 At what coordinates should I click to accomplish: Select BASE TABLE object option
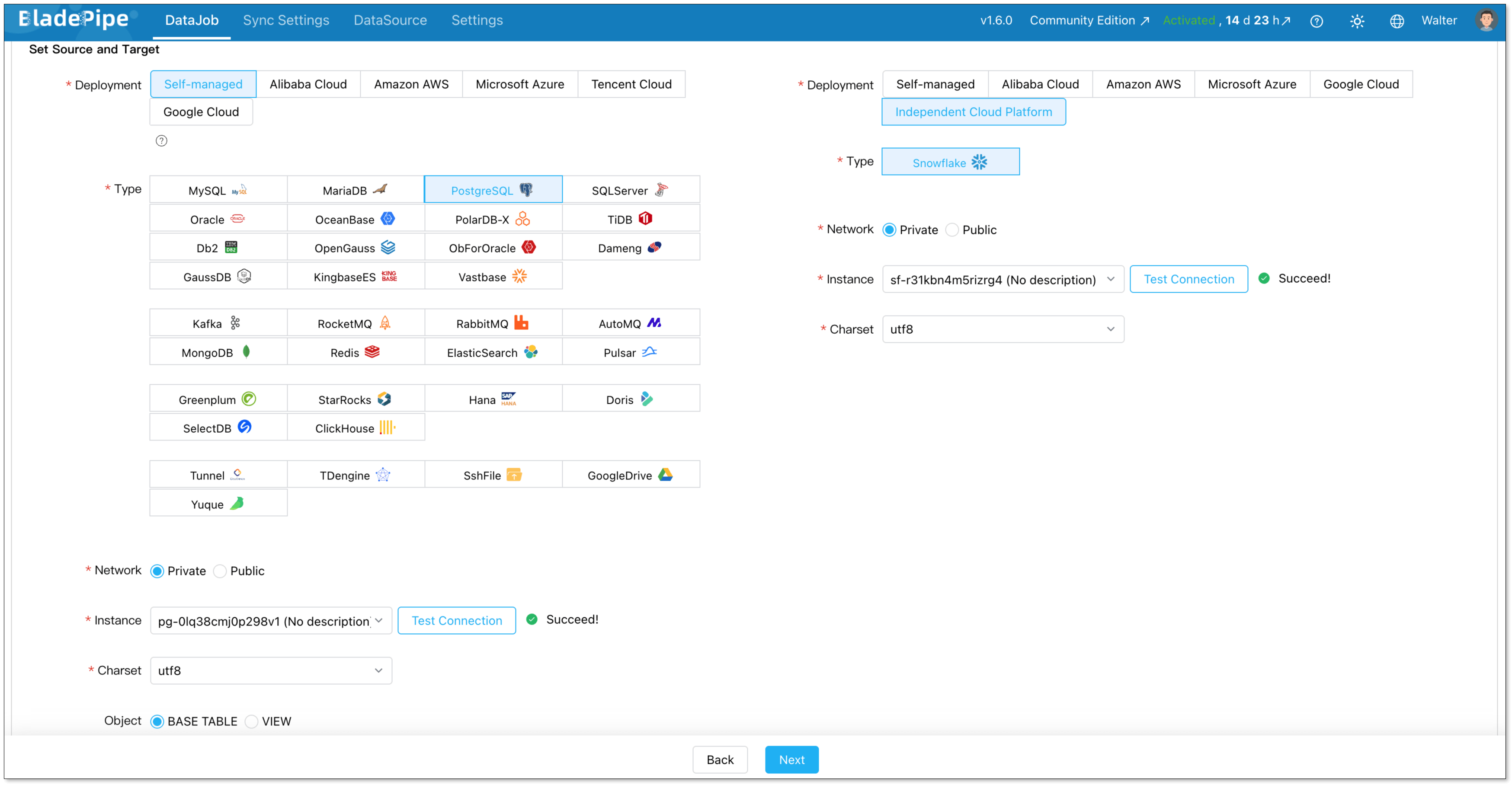point(157,721)
